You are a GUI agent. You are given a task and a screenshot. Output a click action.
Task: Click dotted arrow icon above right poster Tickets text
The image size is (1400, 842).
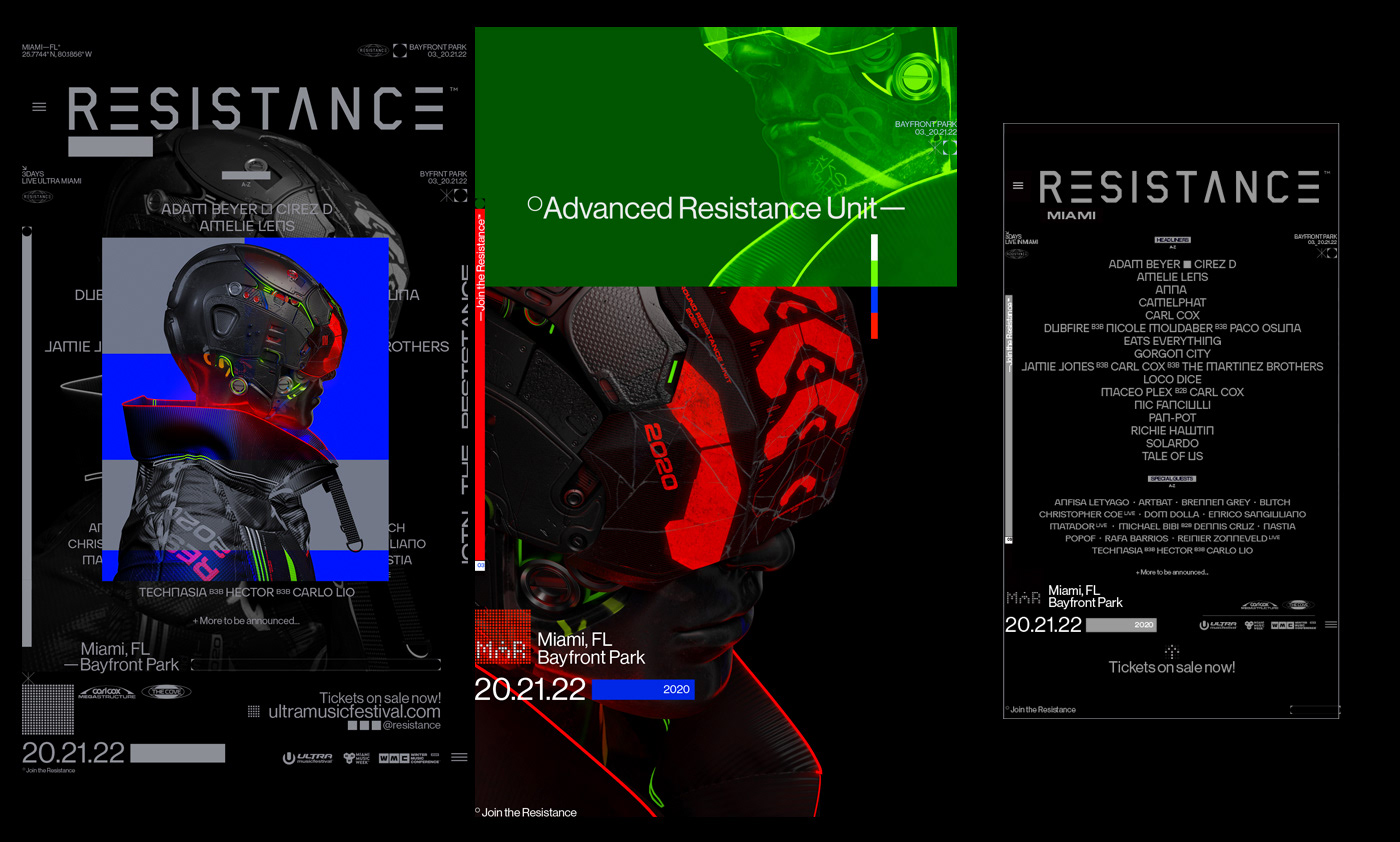pos(1172,652)
